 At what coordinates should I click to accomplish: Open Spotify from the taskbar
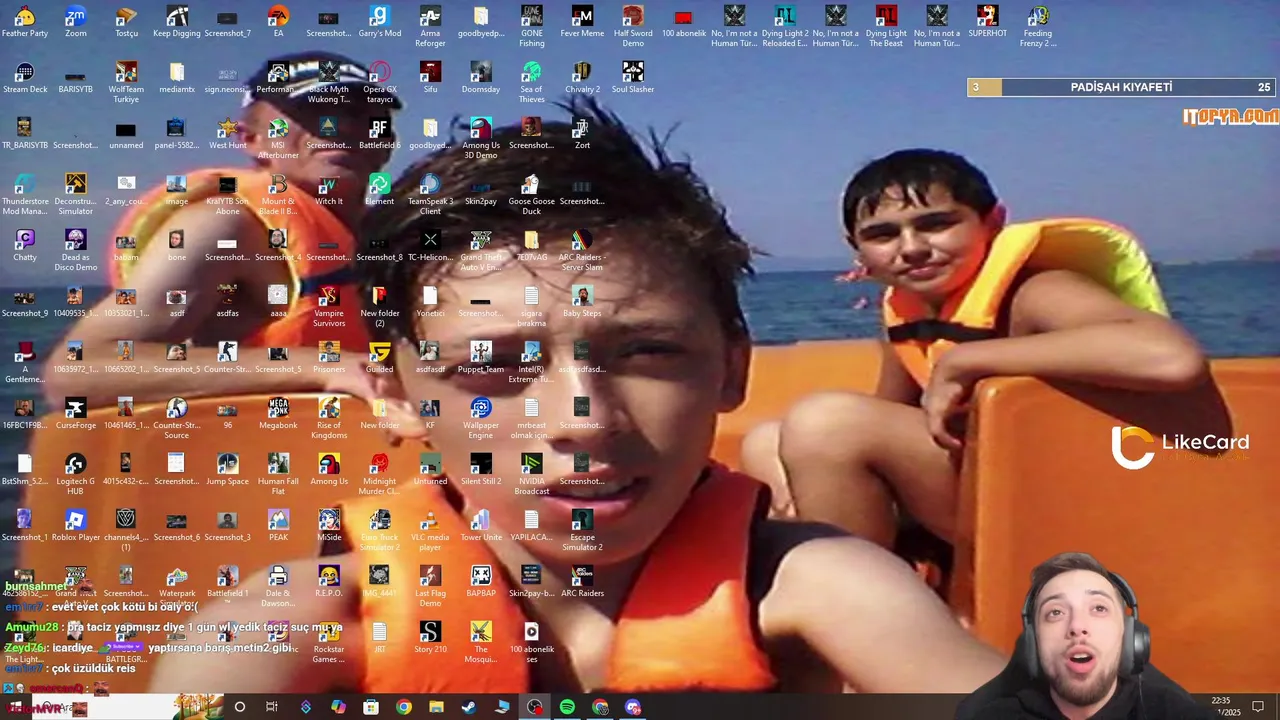(x=567, y=707)
